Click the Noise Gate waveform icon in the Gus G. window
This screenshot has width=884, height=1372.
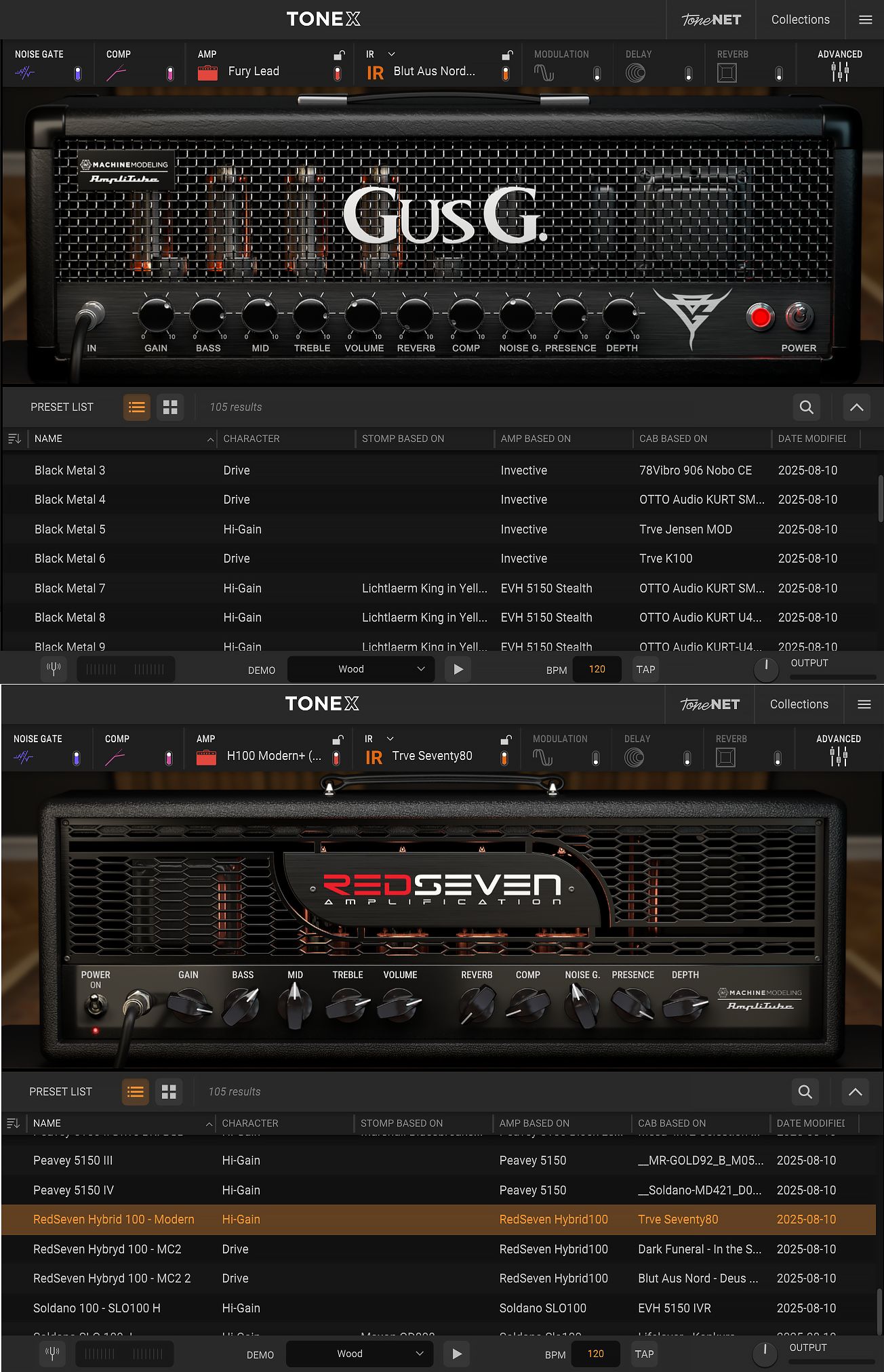tap(25, 73)
